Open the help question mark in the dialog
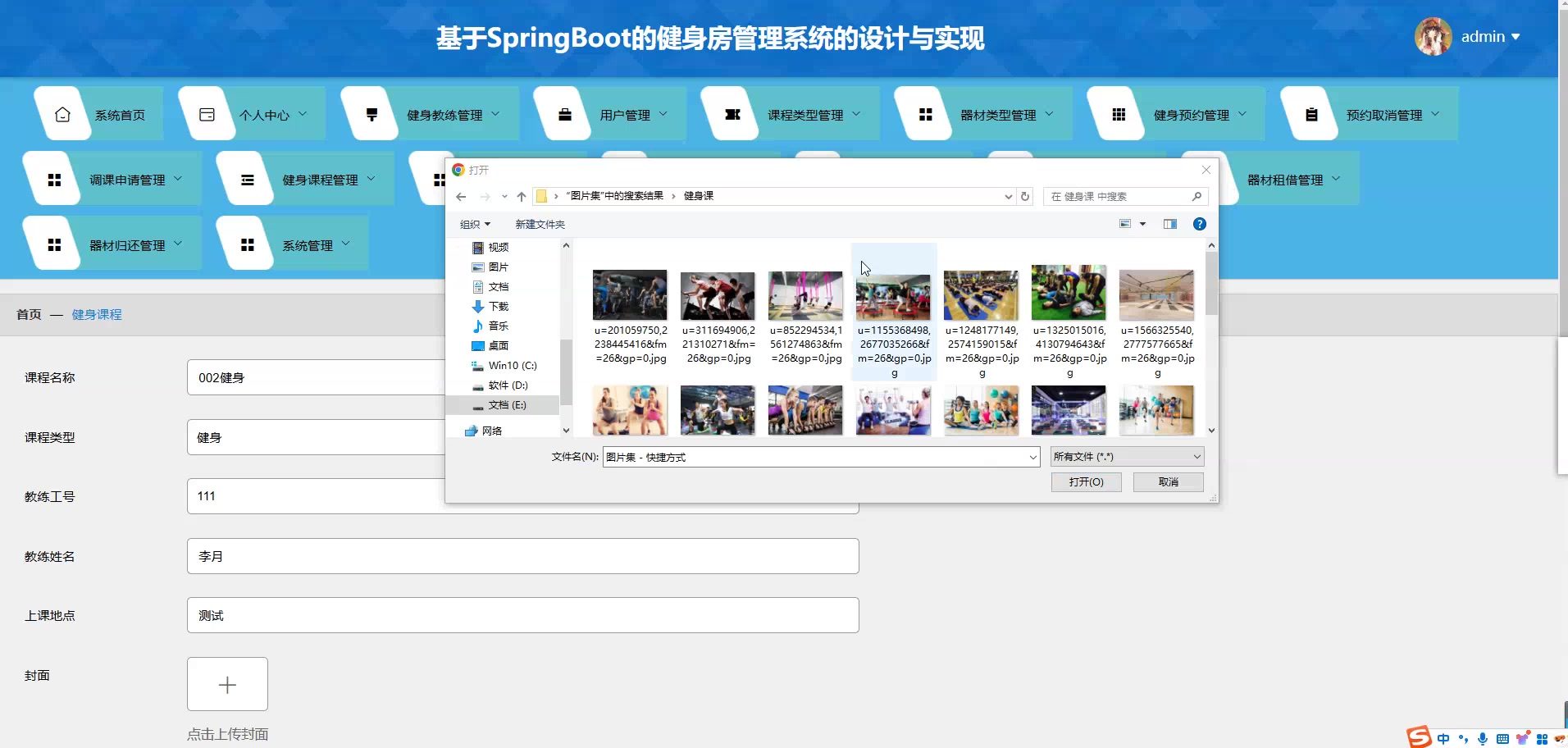 coord(1199,223)
